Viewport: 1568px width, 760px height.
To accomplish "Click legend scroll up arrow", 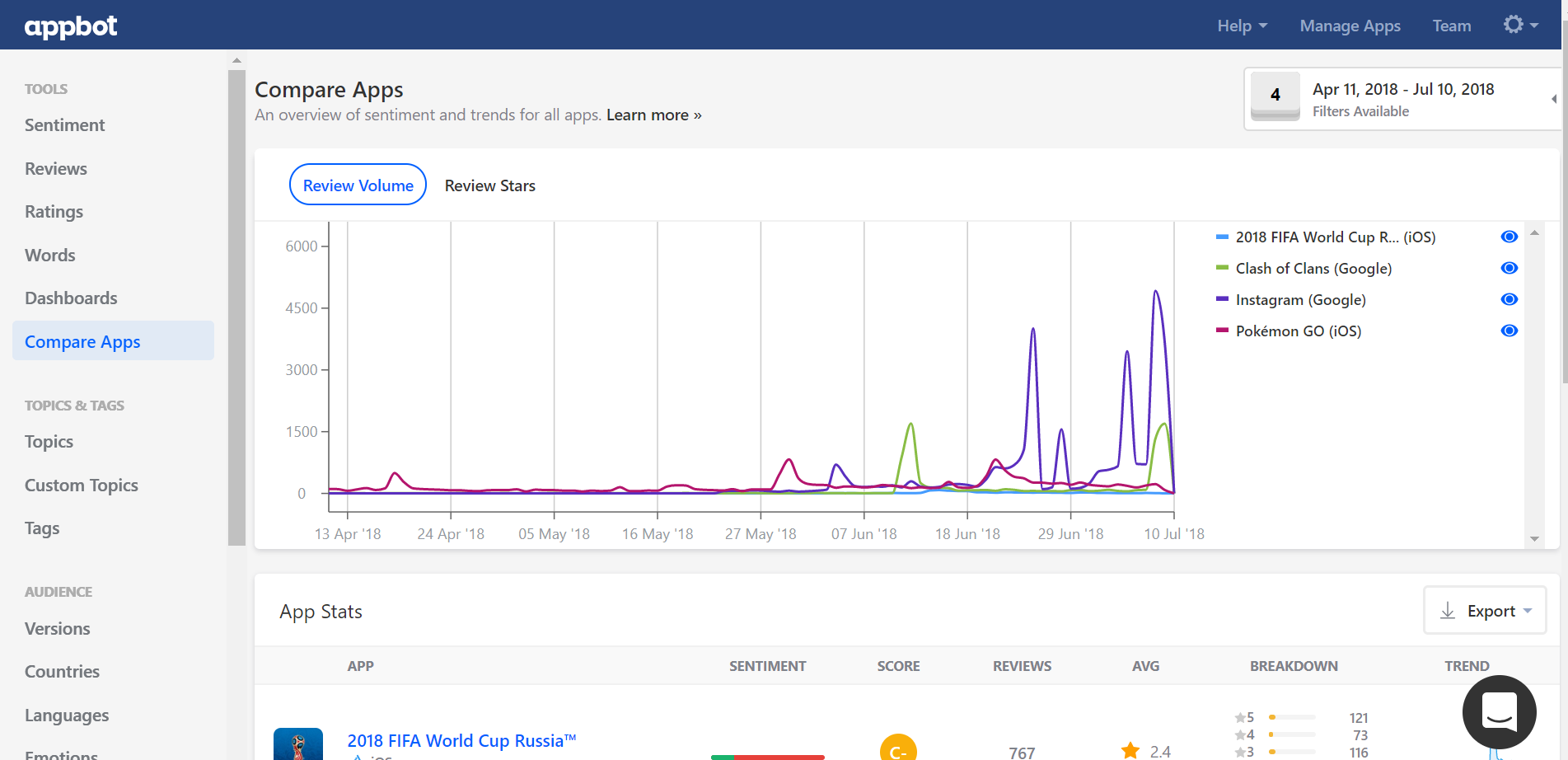I will (1534, 233).
